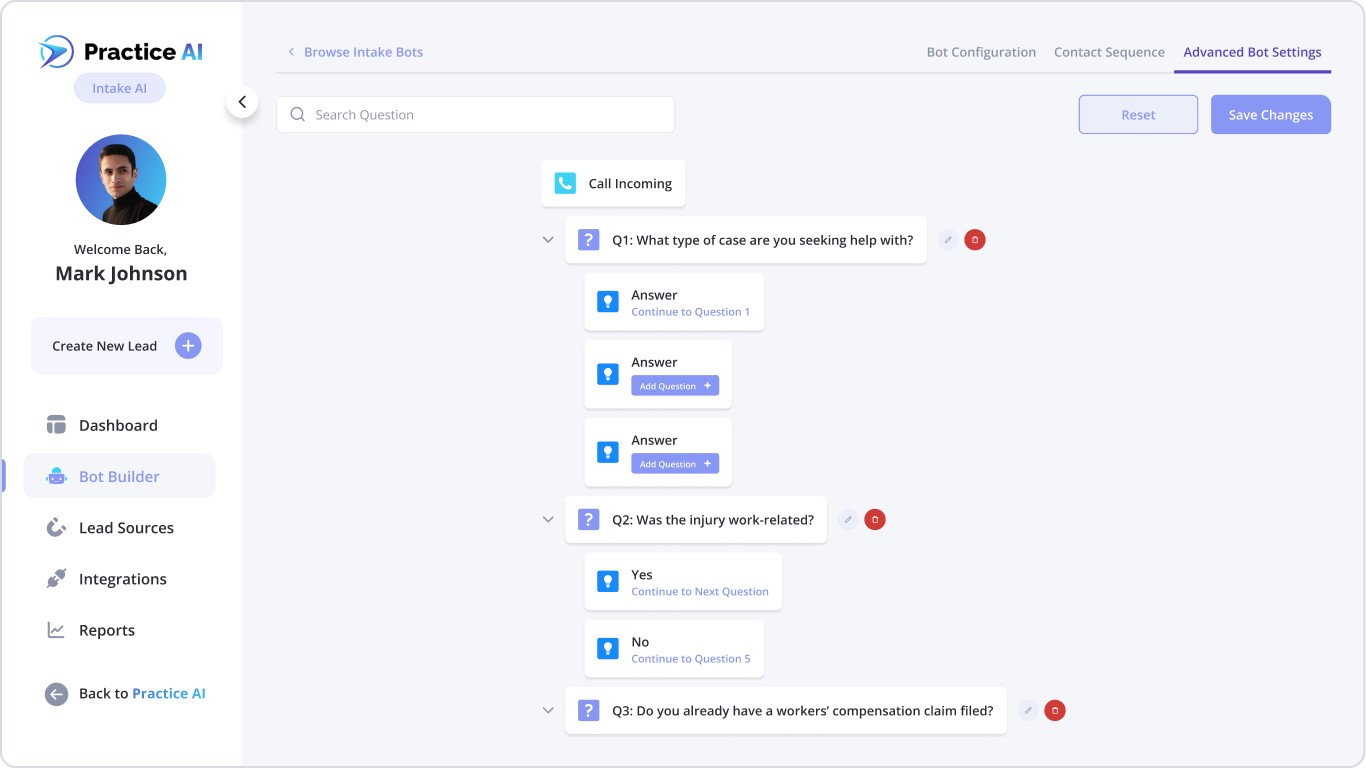Expand the Q2 question chevron
Image resolution: width=1366 pixels, height=768 pixels.
(548, 519)
